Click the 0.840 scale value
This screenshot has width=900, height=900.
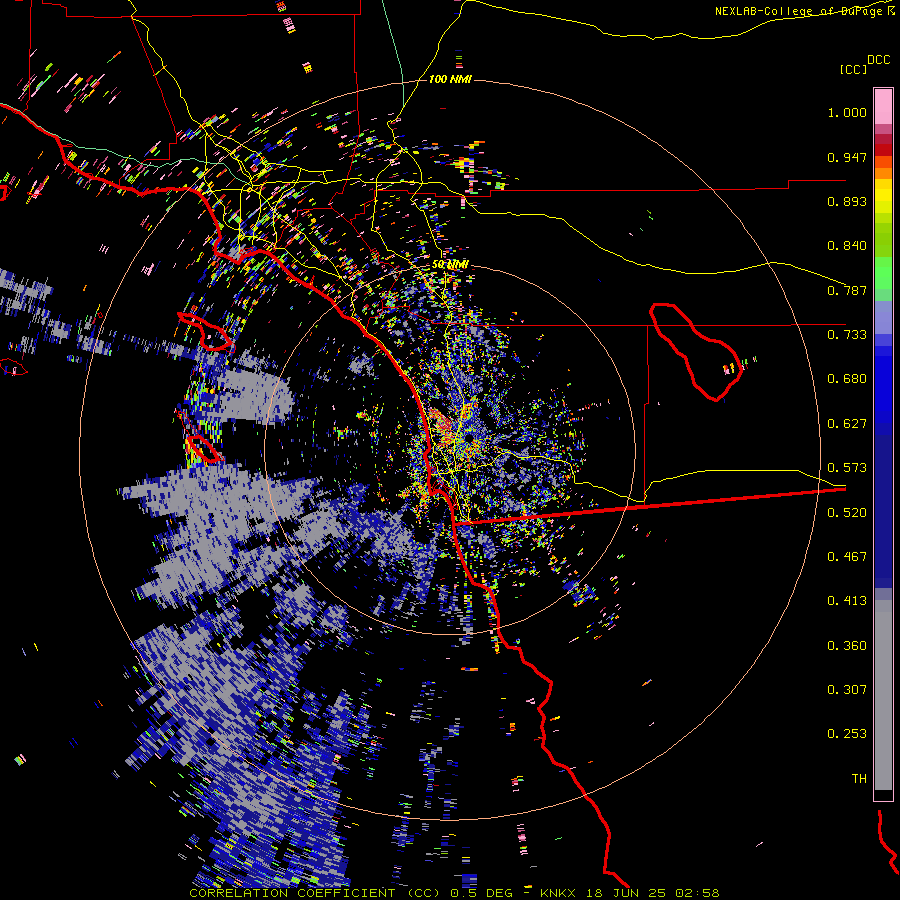[847, 246]
